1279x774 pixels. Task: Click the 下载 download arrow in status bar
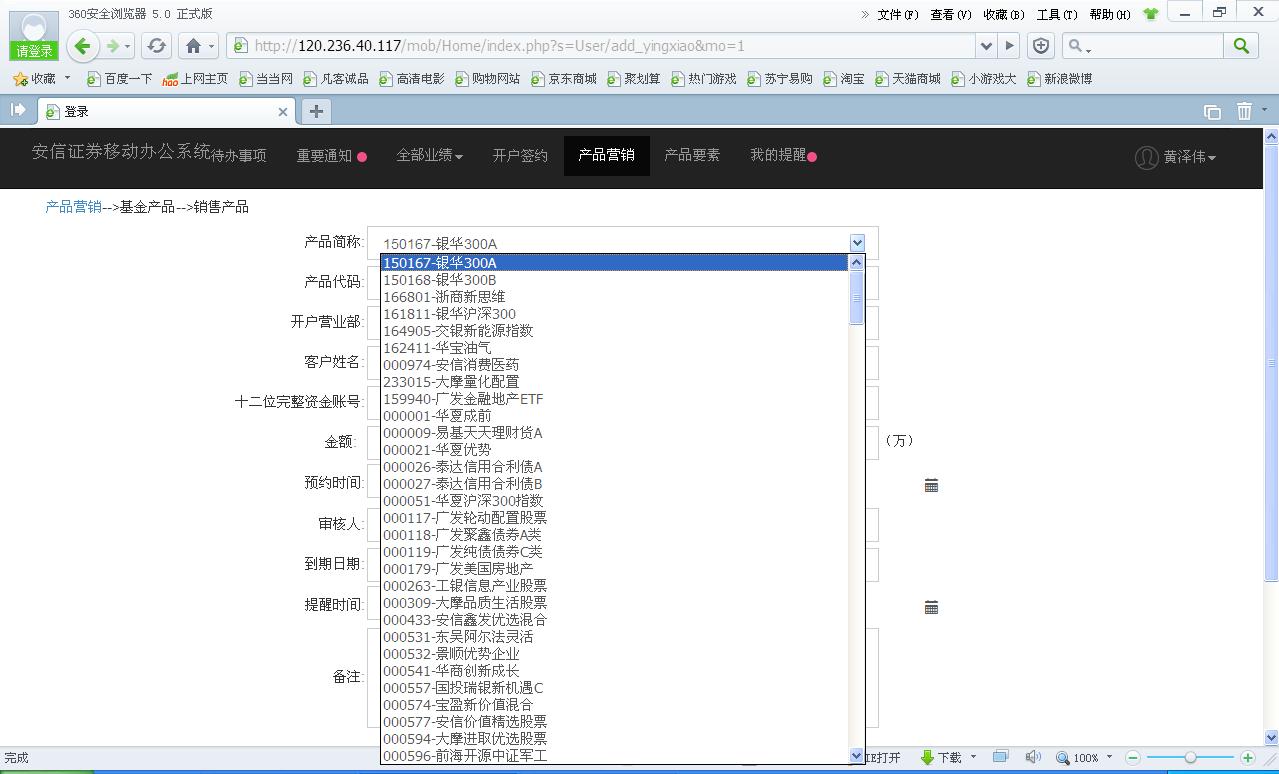click(941, 757)
